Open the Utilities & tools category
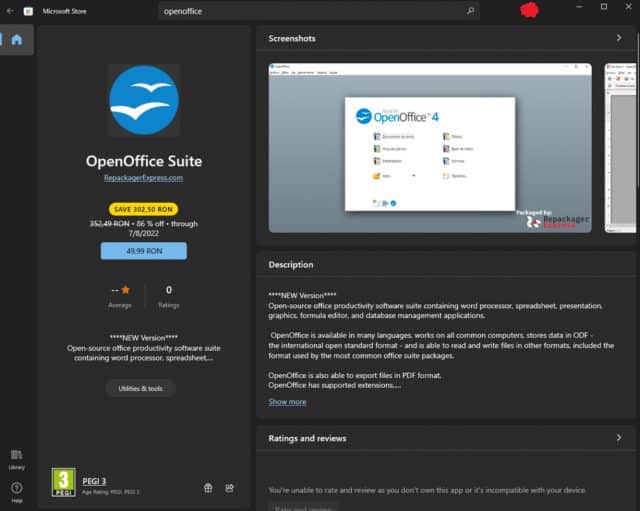The width and height of the screenshot is (640, 511). coord(140,389)
